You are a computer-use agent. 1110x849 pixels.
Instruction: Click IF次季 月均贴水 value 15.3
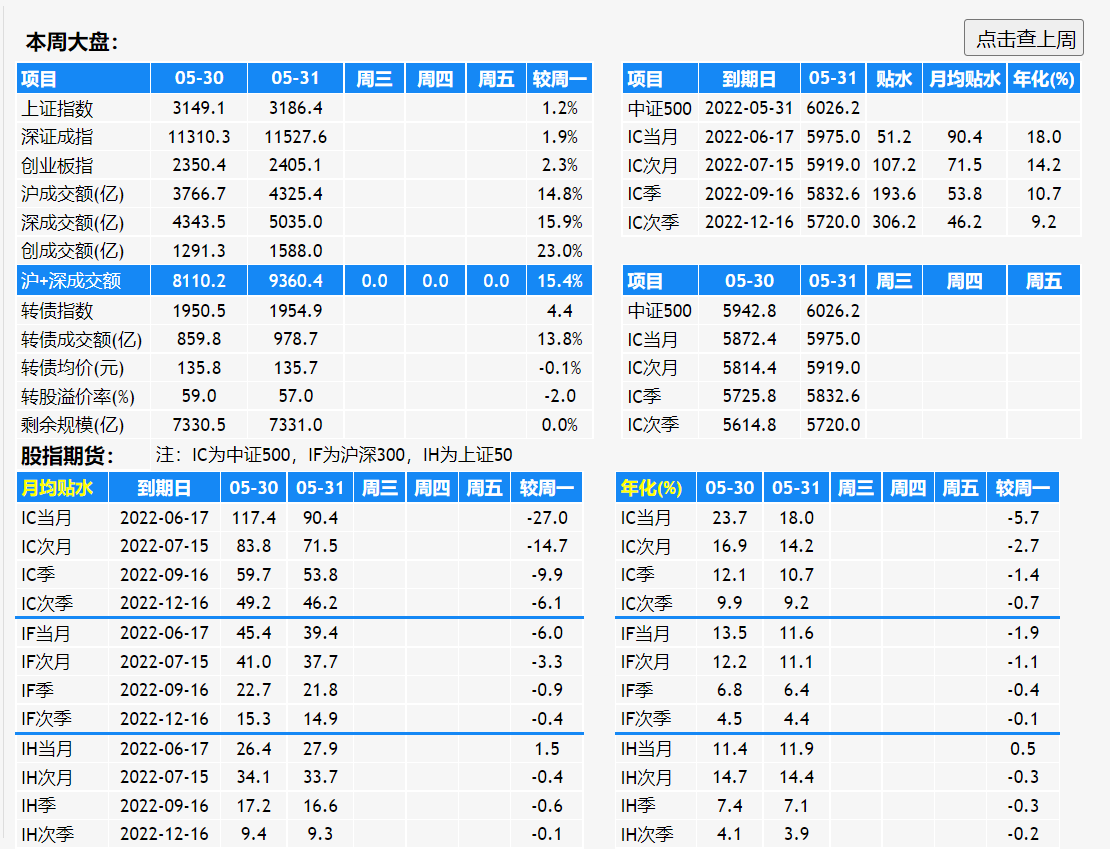click(253, 719)
